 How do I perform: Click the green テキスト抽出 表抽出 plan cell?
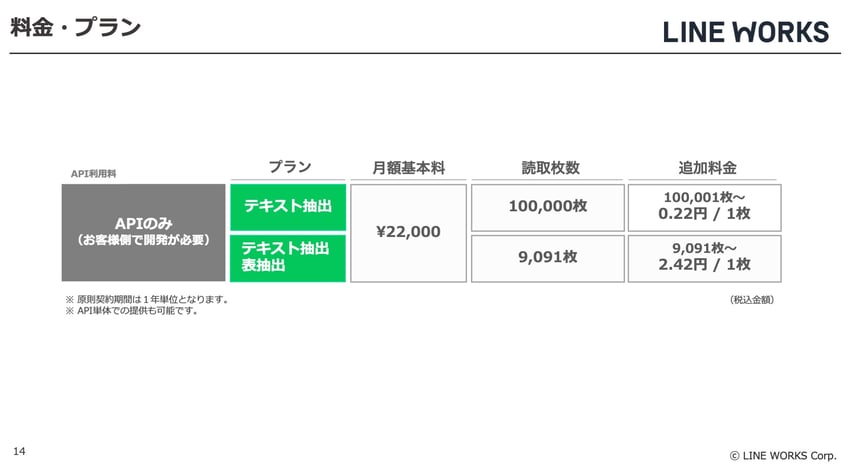point(288,257)
